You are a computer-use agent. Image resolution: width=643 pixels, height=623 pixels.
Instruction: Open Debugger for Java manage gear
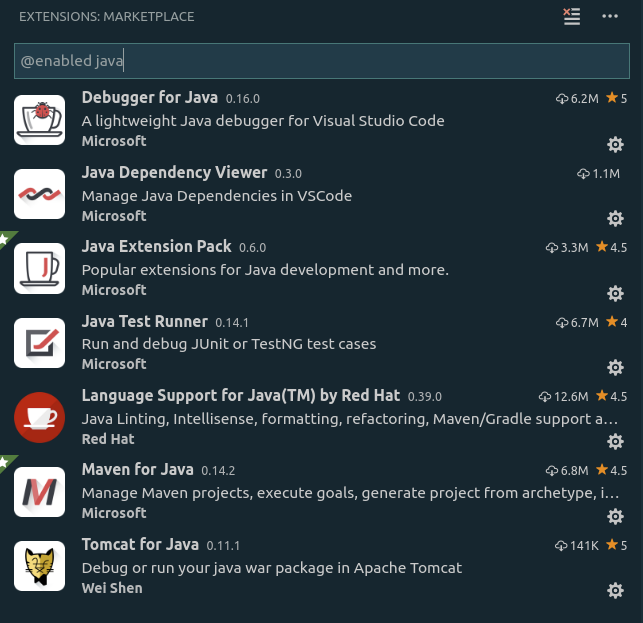[x=616, y=145]
